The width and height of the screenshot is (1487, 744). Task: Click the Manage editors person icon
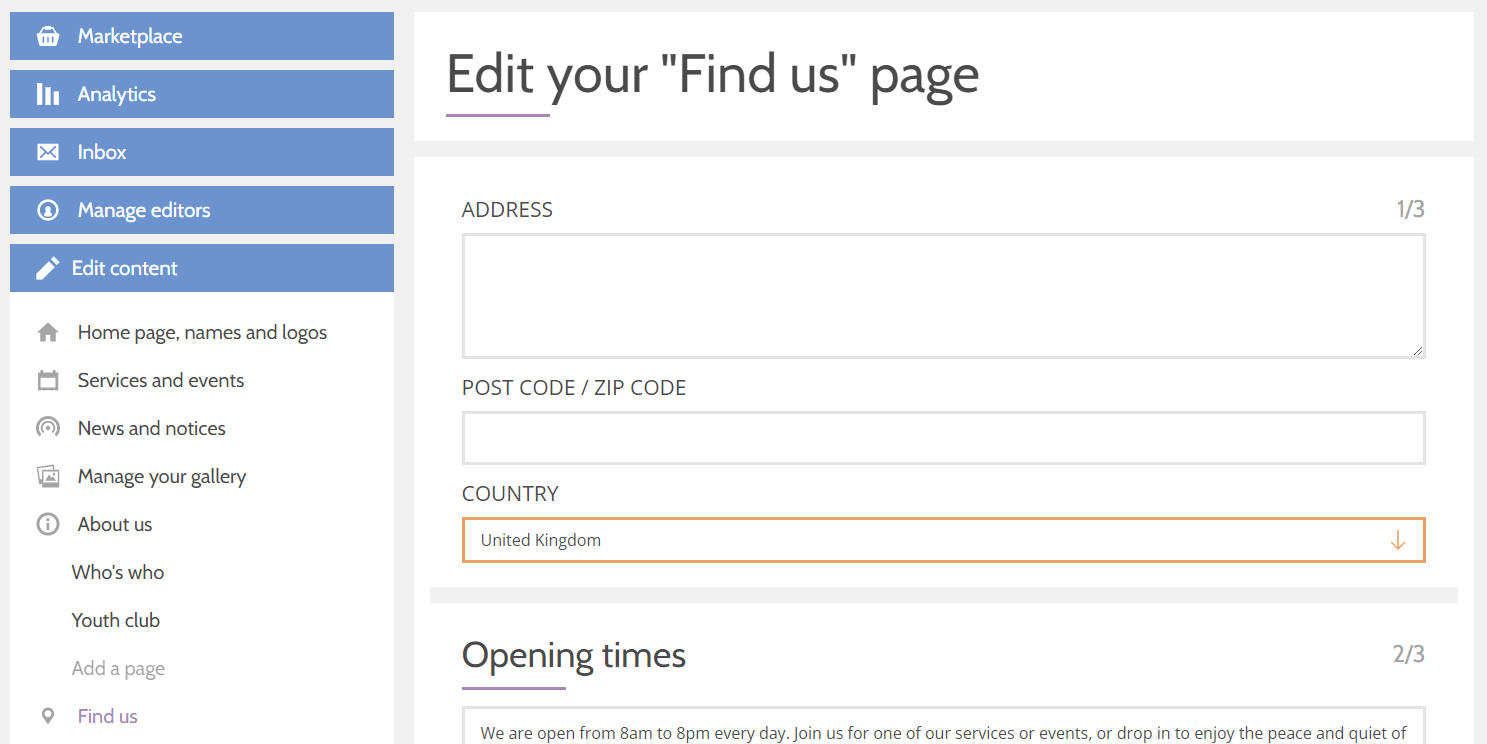47,210
